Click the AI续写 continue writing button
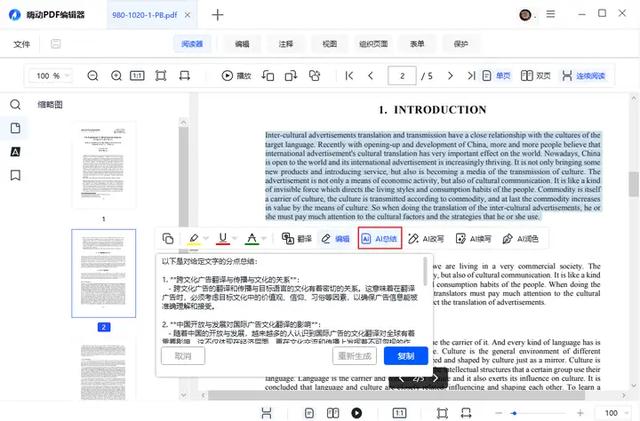Viewport: 640px width, 421px height. click(473, 238)
